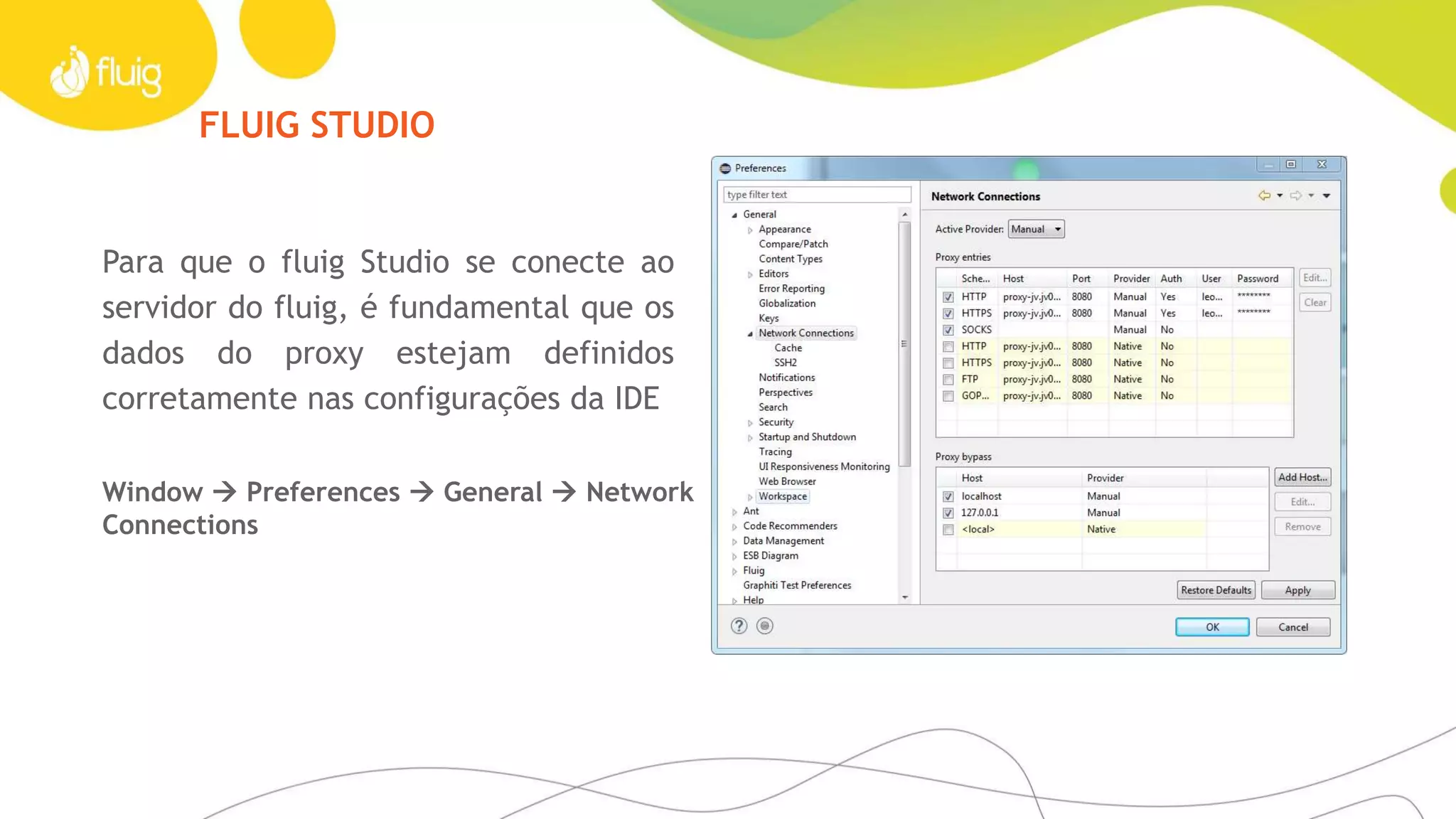Click the tree panel vertical scrollbar thumb
Image resolution: width=1456 pixels, height=819 pixels.
tap(905, 344)
